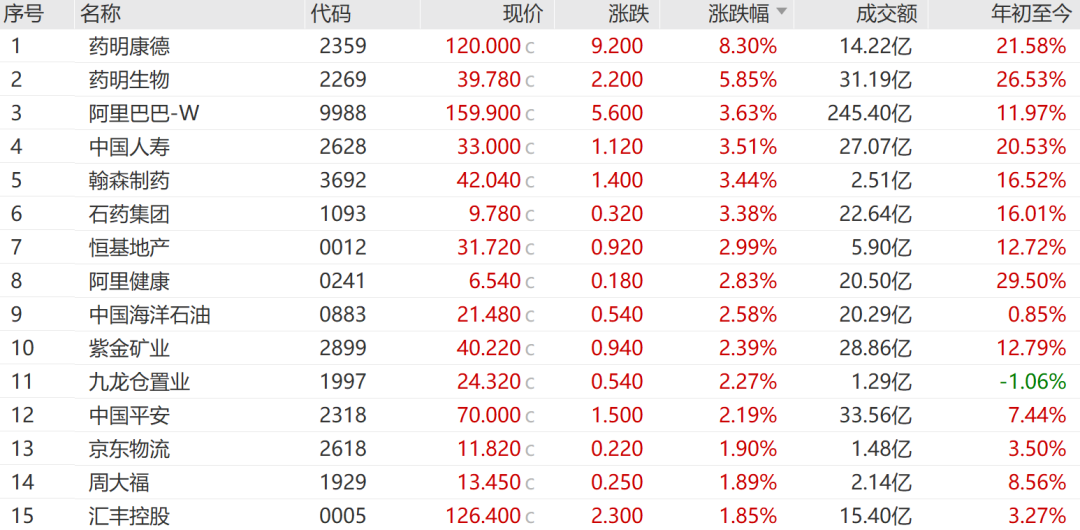Sort by 现价 column header

[522, 14]
